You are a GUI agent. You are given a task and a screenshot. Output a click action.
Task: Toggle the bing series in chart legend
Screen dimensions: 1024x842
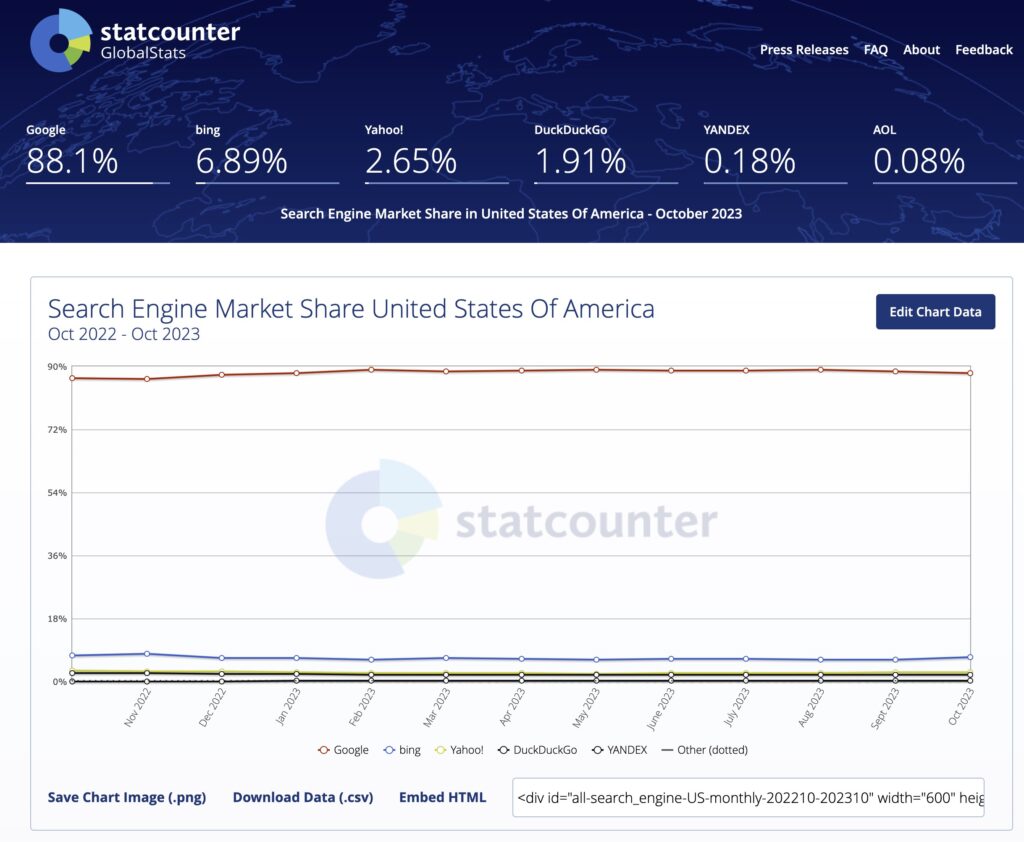point(402,750)
